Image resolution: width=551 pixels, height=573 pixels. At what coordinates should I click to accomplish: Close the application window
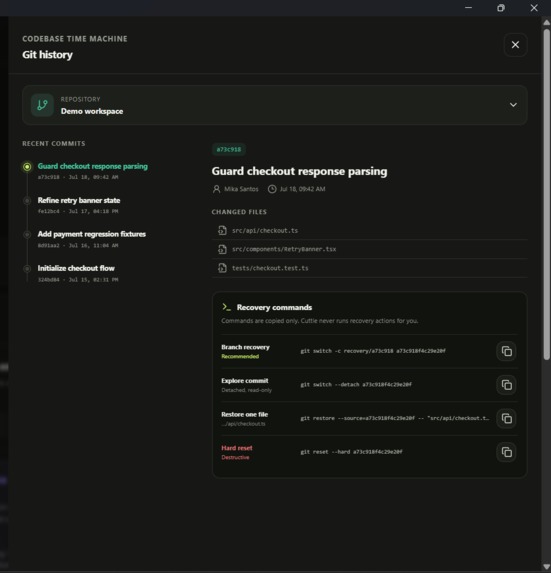tap(534, 8)
